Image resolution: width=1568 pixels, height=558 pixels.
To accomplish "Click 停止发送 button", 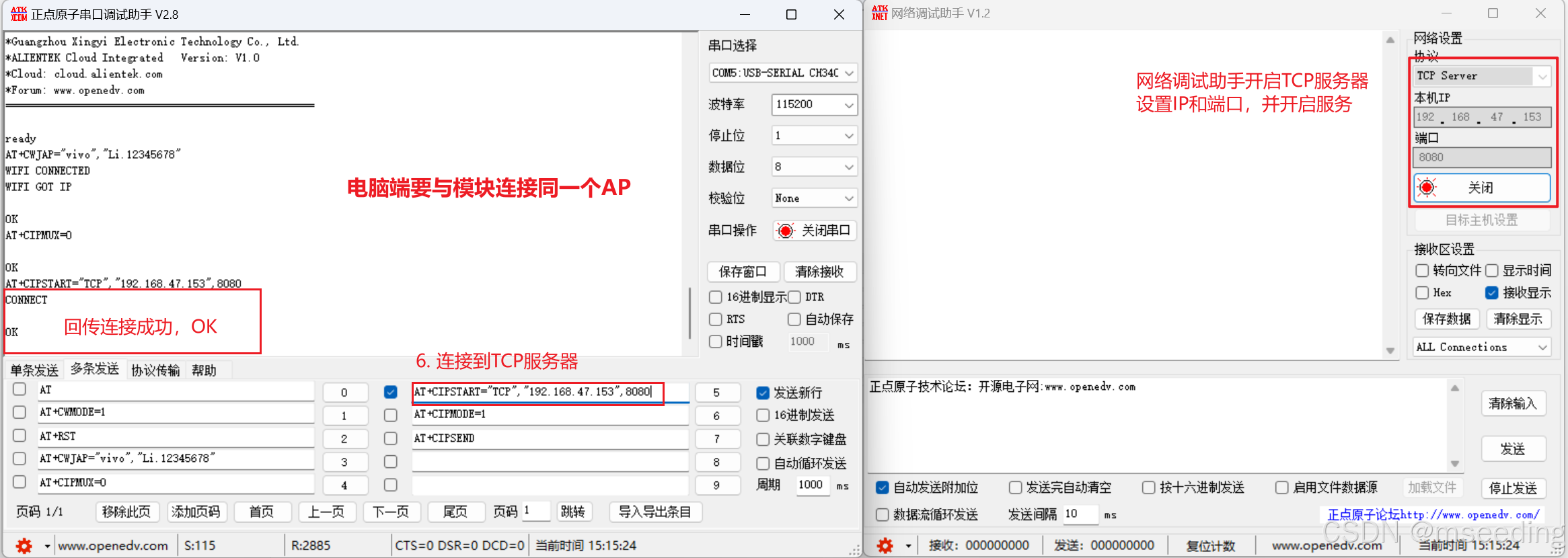I will pyautogui.click(x=1513, y=489).
